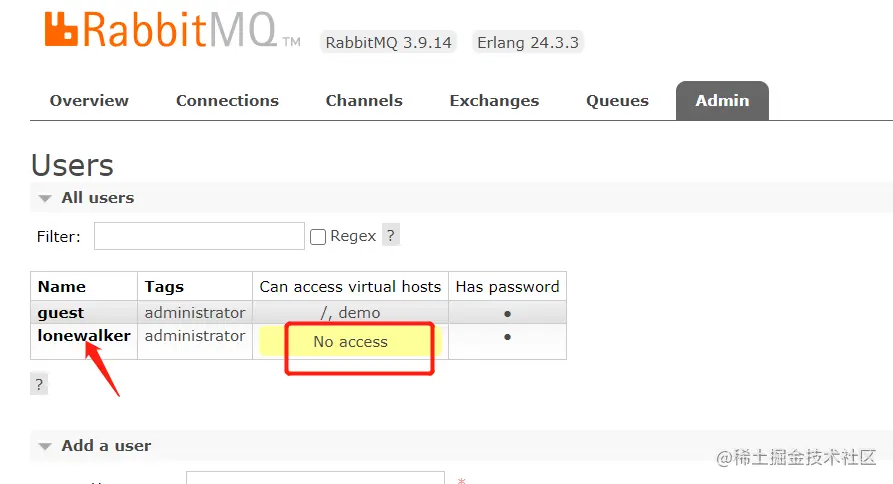Enable the Regex checkbox
The image size is (893, 484).
pyautogui.click(x=318, y=237)
